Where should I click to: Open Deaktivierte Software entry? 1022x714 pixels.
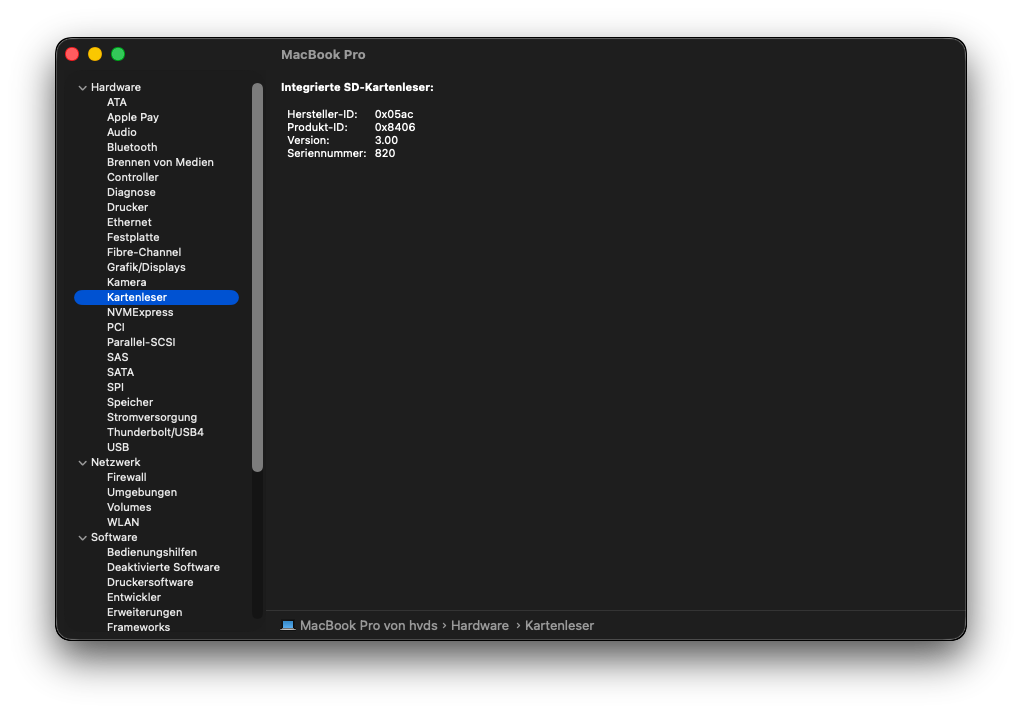pos(164,567)
